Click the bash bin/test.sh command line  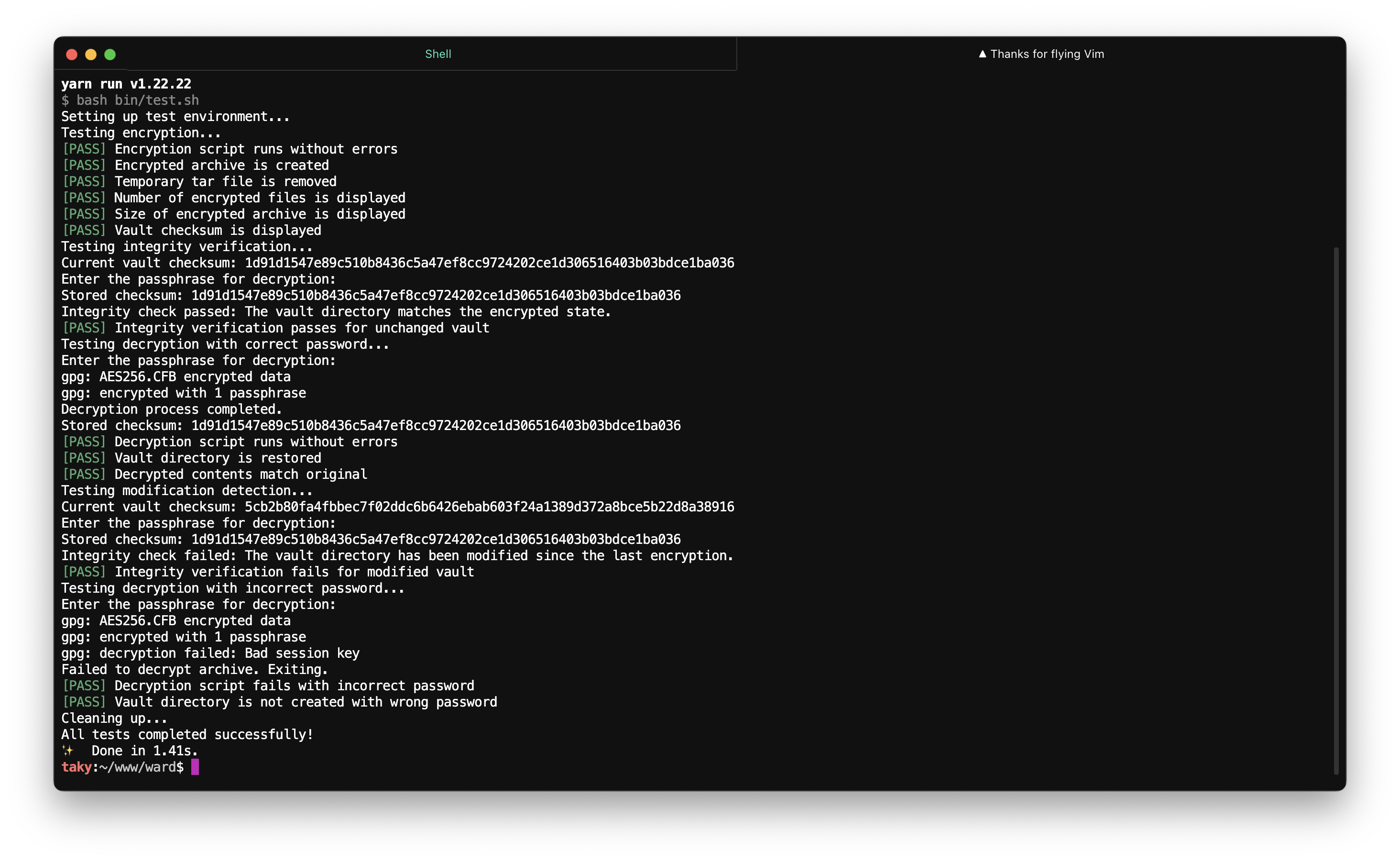coord(131,100)
